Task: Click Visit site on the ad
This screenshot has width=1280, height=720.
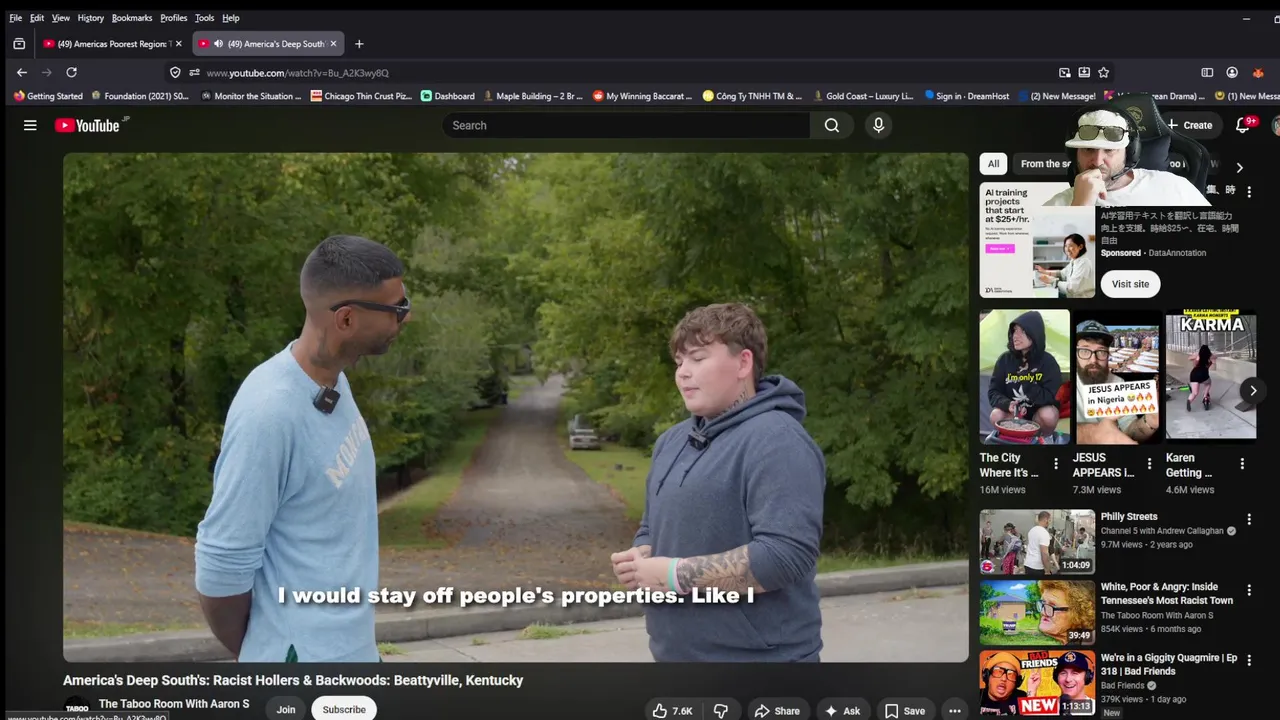Action: coord(1130,284)
